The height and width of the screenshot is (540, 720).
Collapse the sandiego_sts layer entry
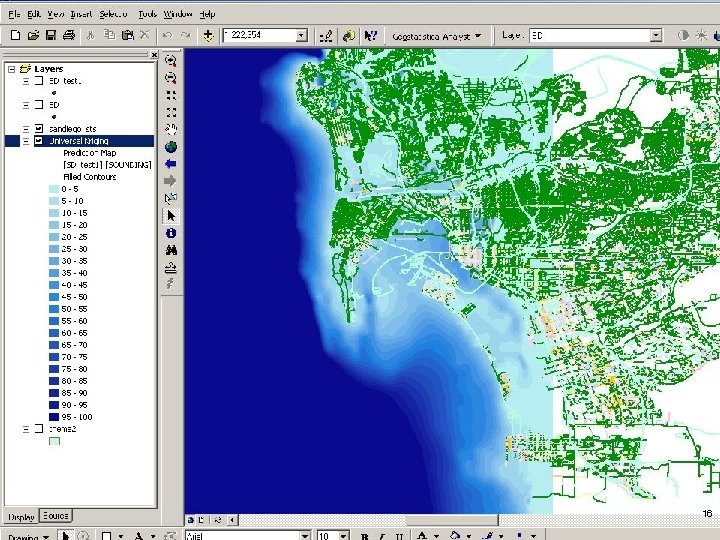[x=26, y=129]
